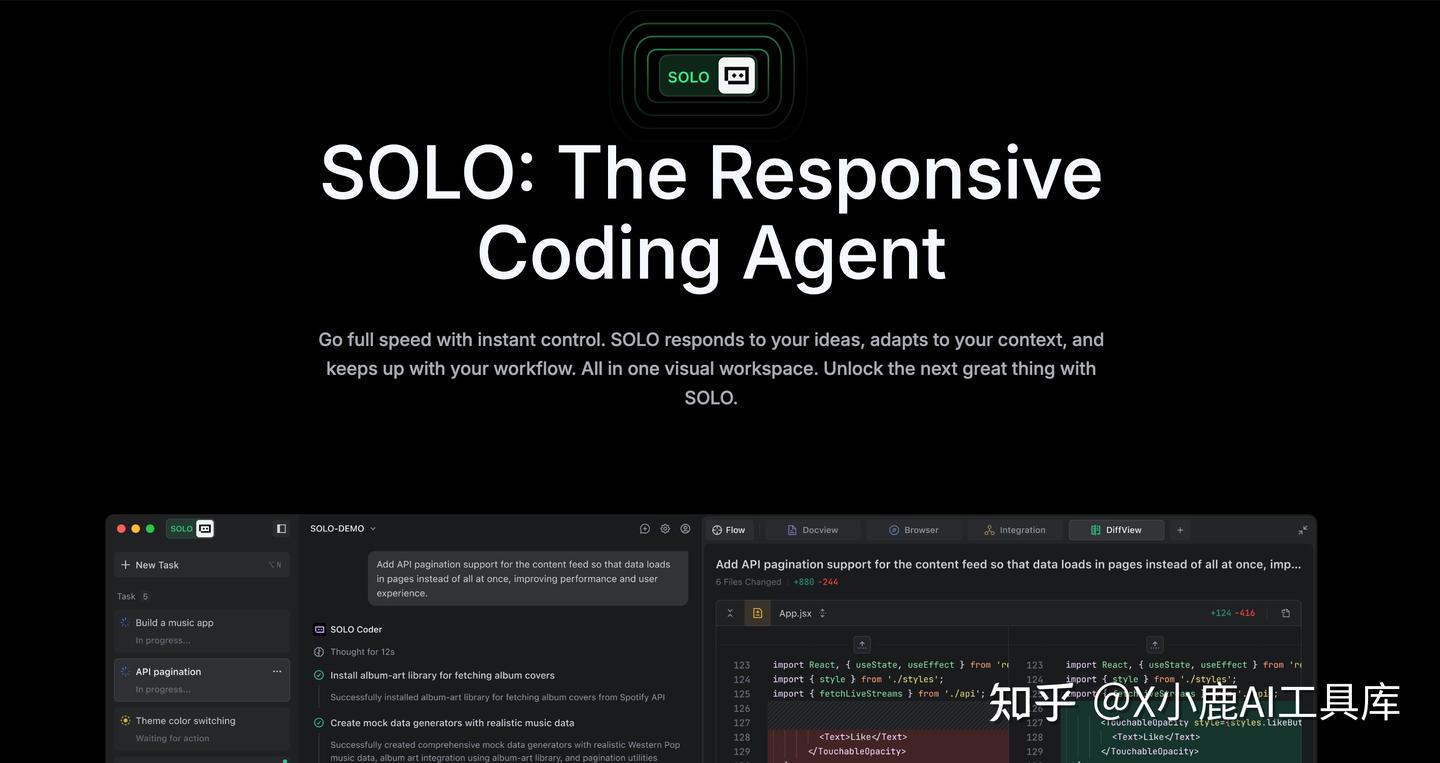
Task: Expand the fullscreen view with the expand arrows
Action: [1301, 529]
